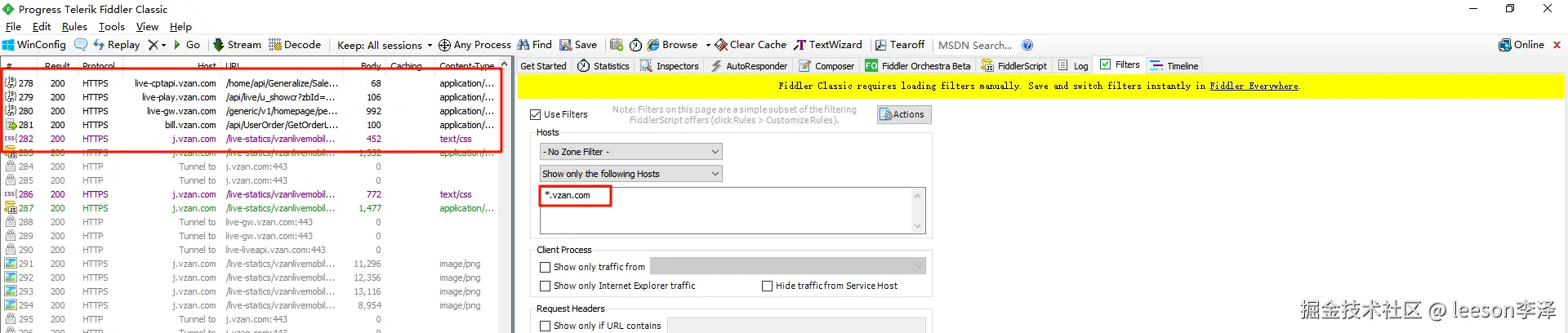The image size is (1568, 333).
Task: Click the blue help question icon
Action: pyautogui.click(x=1027, y=45)
